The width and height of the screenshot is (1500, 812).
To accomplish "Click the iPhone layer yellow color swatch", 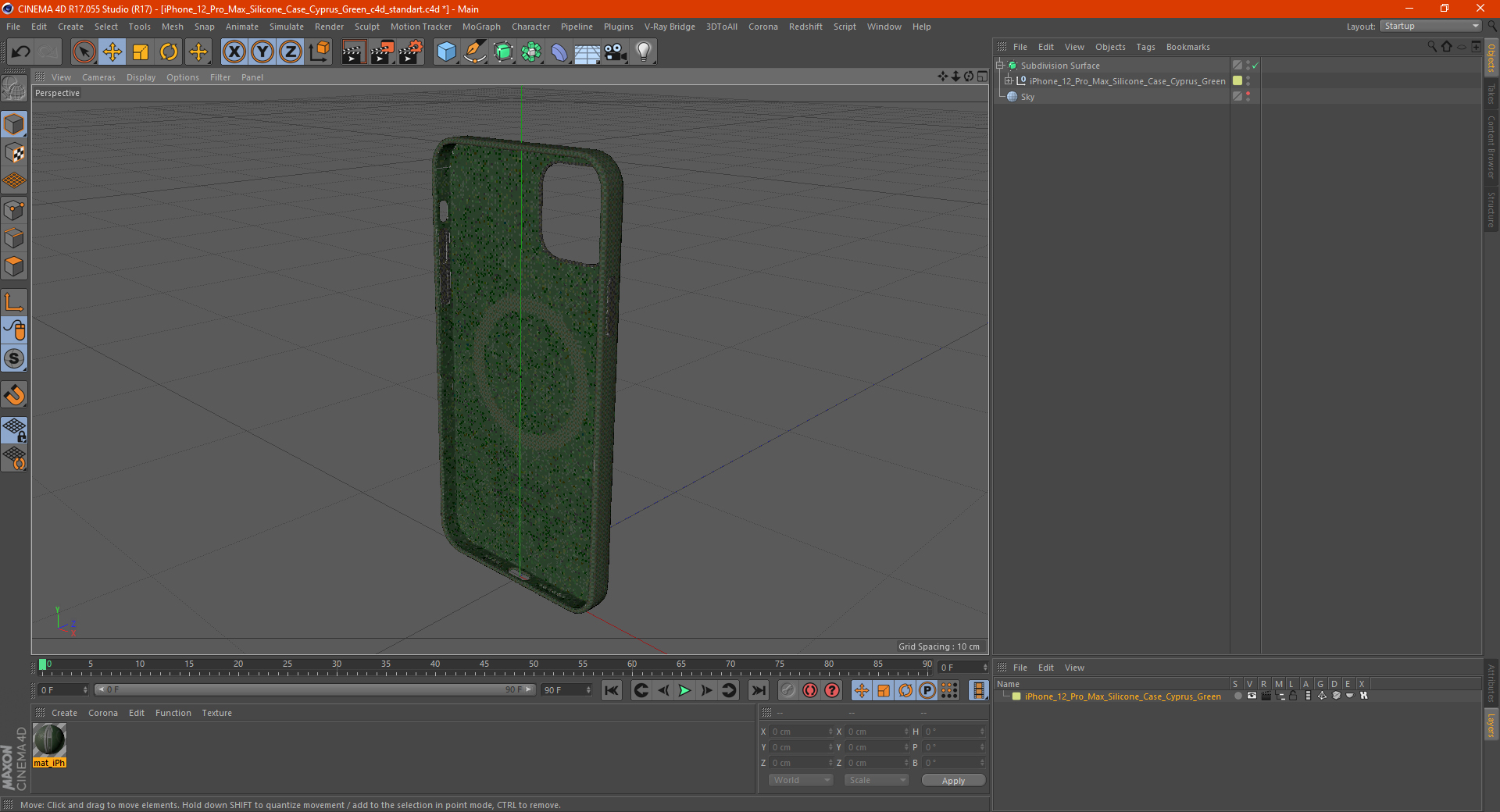I will click(1016, 696).
